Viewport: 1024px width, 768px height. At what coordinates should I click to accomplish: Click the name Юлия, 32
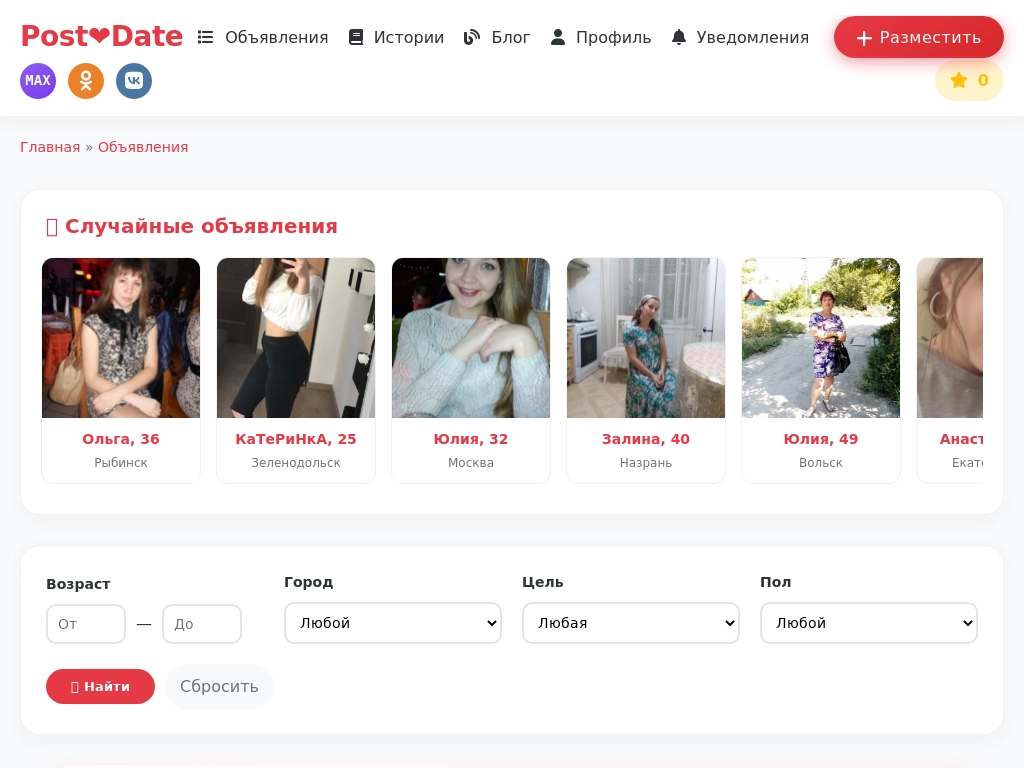(x=471, y=439)
